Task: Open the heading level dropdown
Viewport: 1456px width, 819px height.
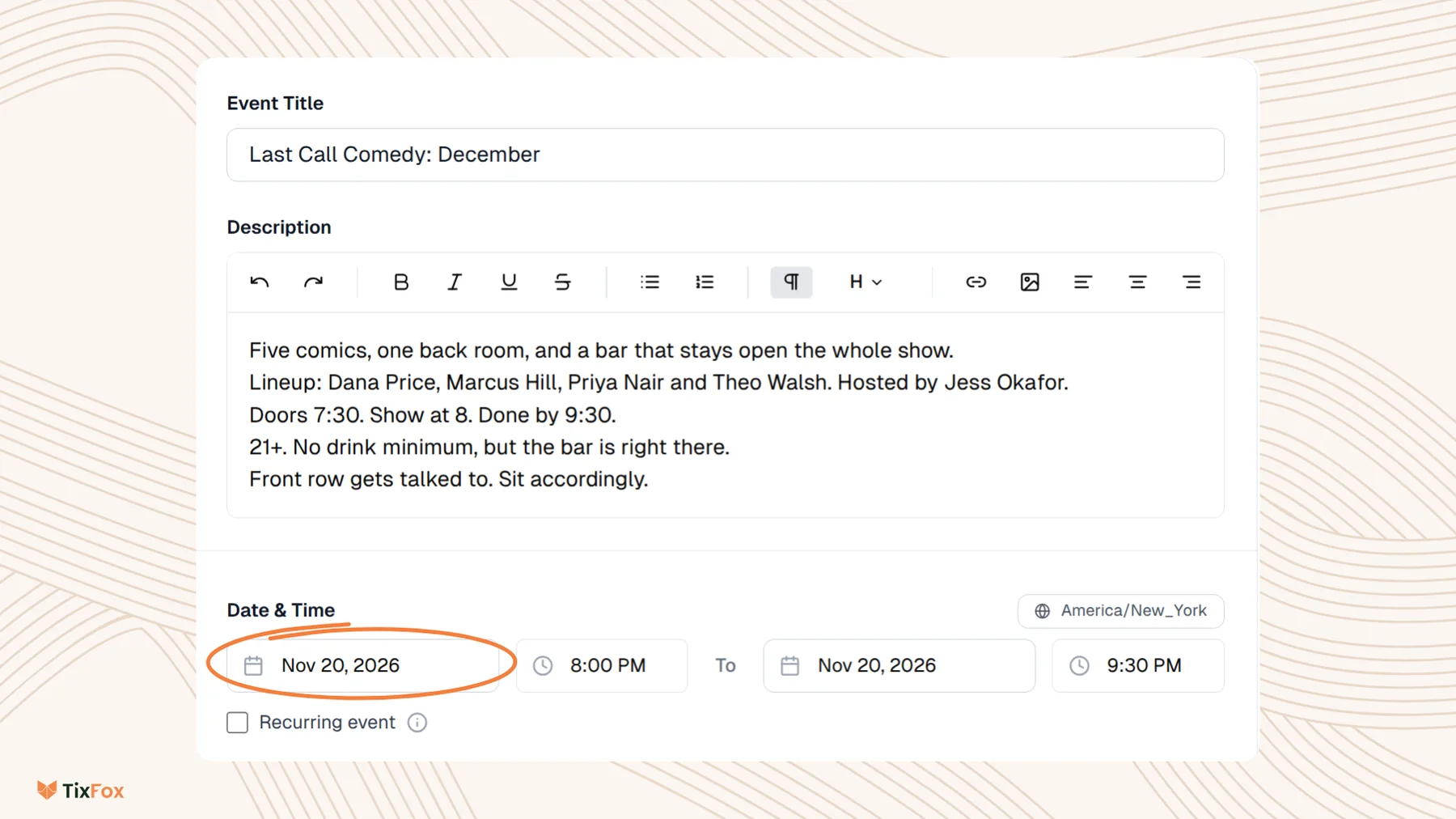Action: (865, 282)
